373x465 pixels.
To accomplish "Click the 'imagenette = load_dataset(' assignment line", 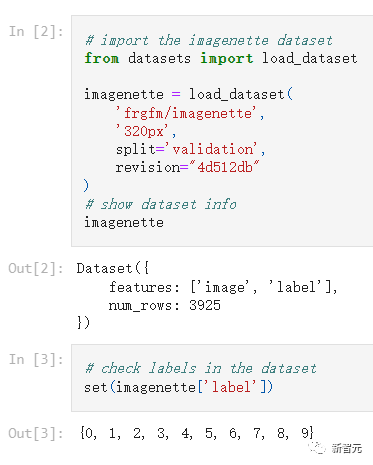I will click(x=188, y=95).
